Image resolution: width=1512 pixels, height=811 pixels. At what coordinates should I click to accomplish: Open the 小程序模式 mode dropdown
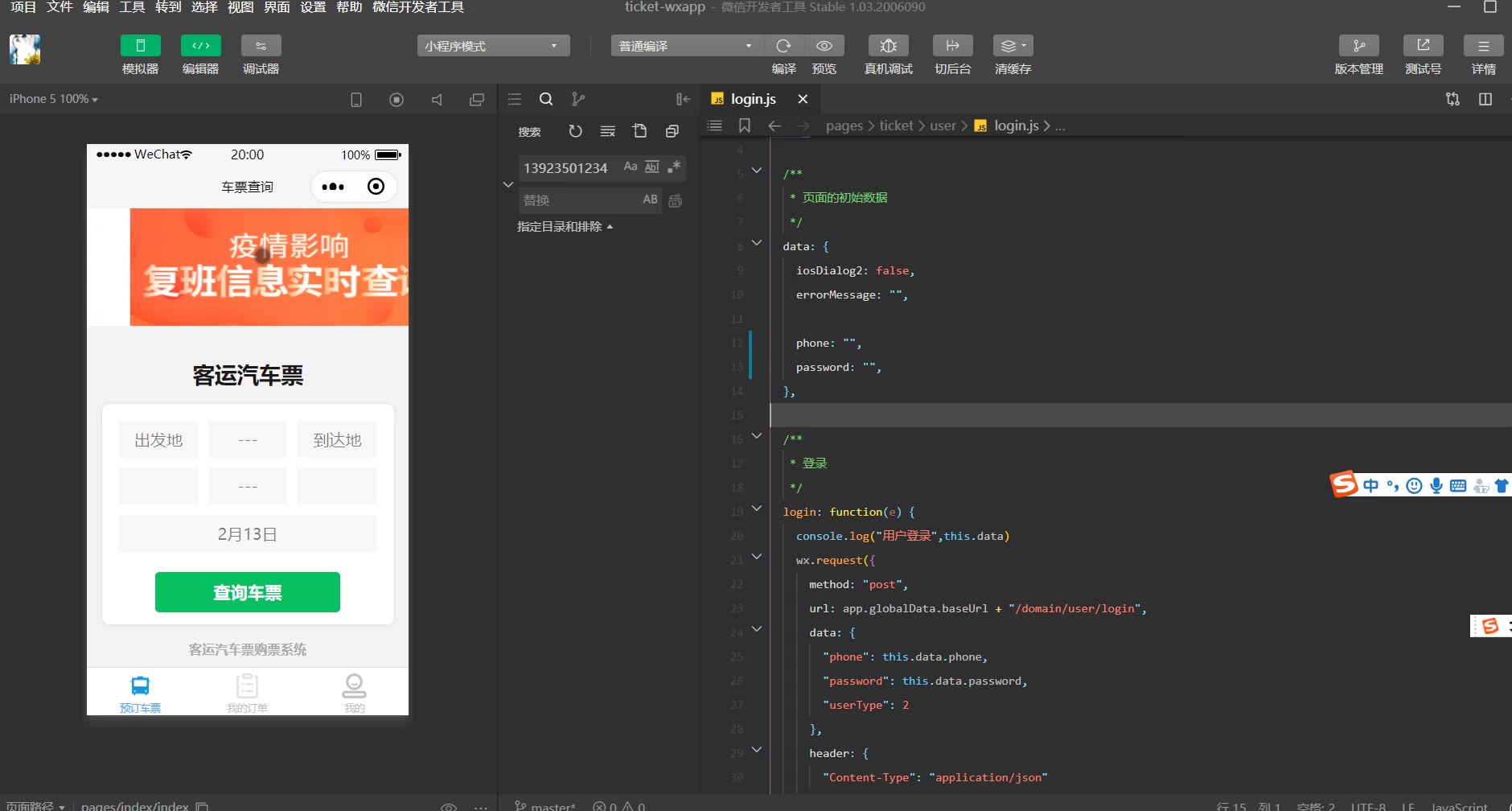coord(493,46)
